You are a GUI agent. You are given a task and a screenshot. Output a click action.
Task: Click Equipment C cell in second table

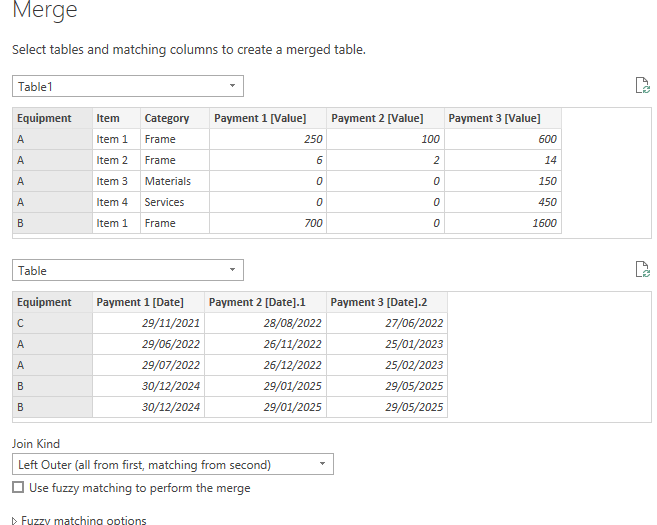[x=52, y=323]
